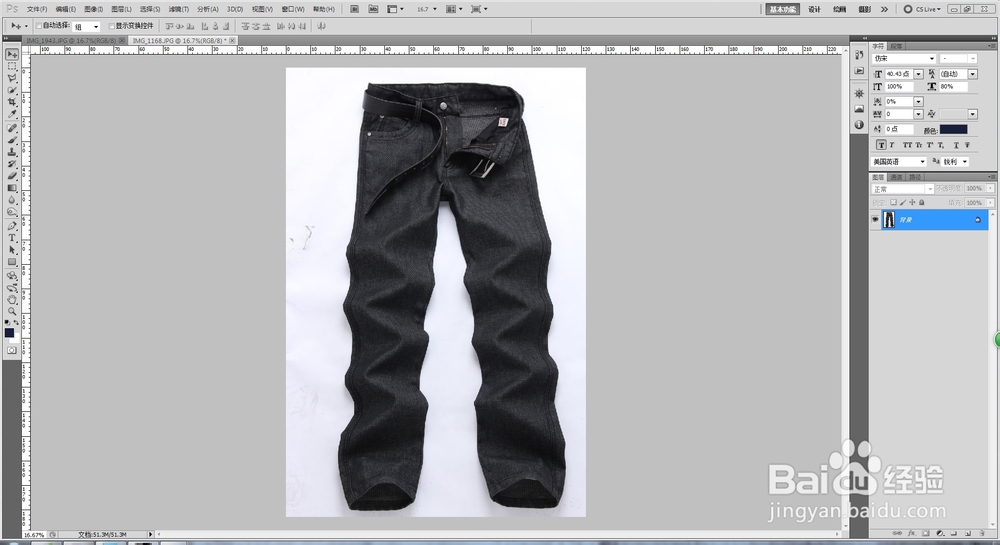The image size is (1000, 545).
Task: Select the Quick Selection tool
Action: pyautogui.click(x=11, y=91)
